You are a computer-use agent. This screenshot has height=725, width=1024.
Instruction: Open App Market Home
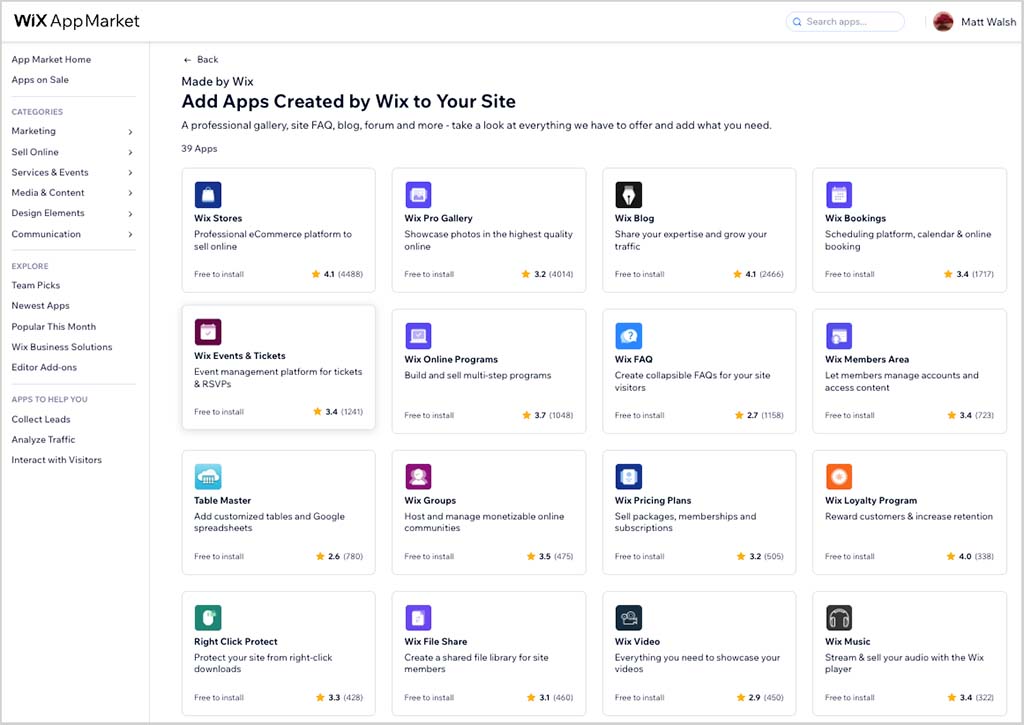[51, 59]
